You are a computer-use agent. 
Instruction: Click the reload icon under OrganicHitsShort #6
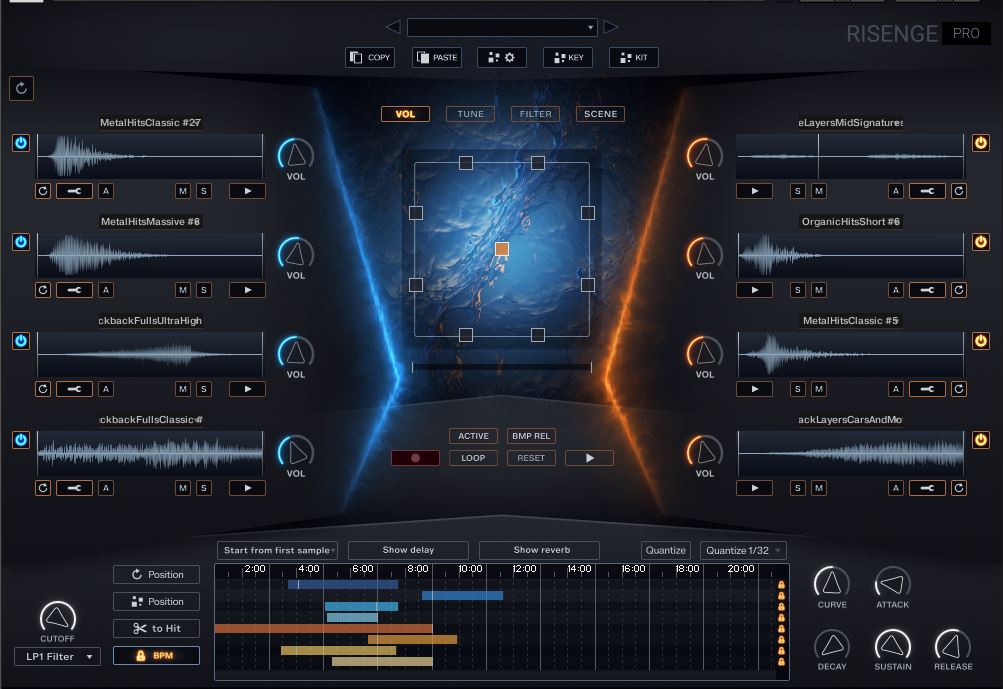coord(959,290)
